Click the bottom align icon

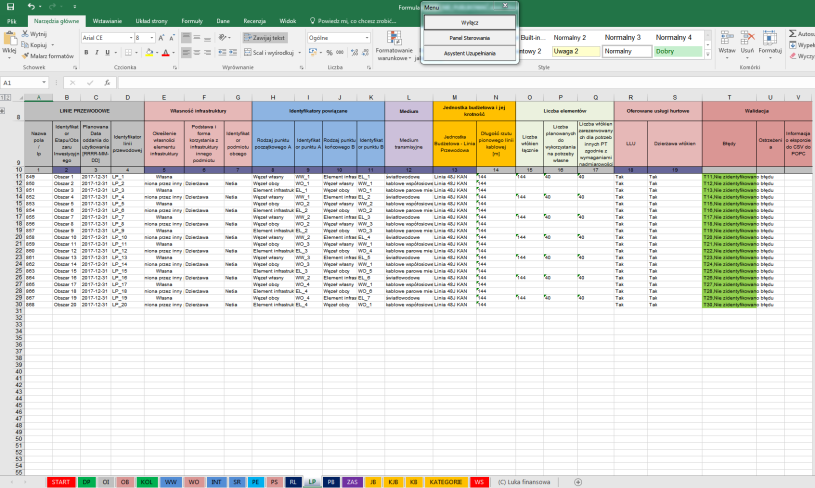pos(207,38)
